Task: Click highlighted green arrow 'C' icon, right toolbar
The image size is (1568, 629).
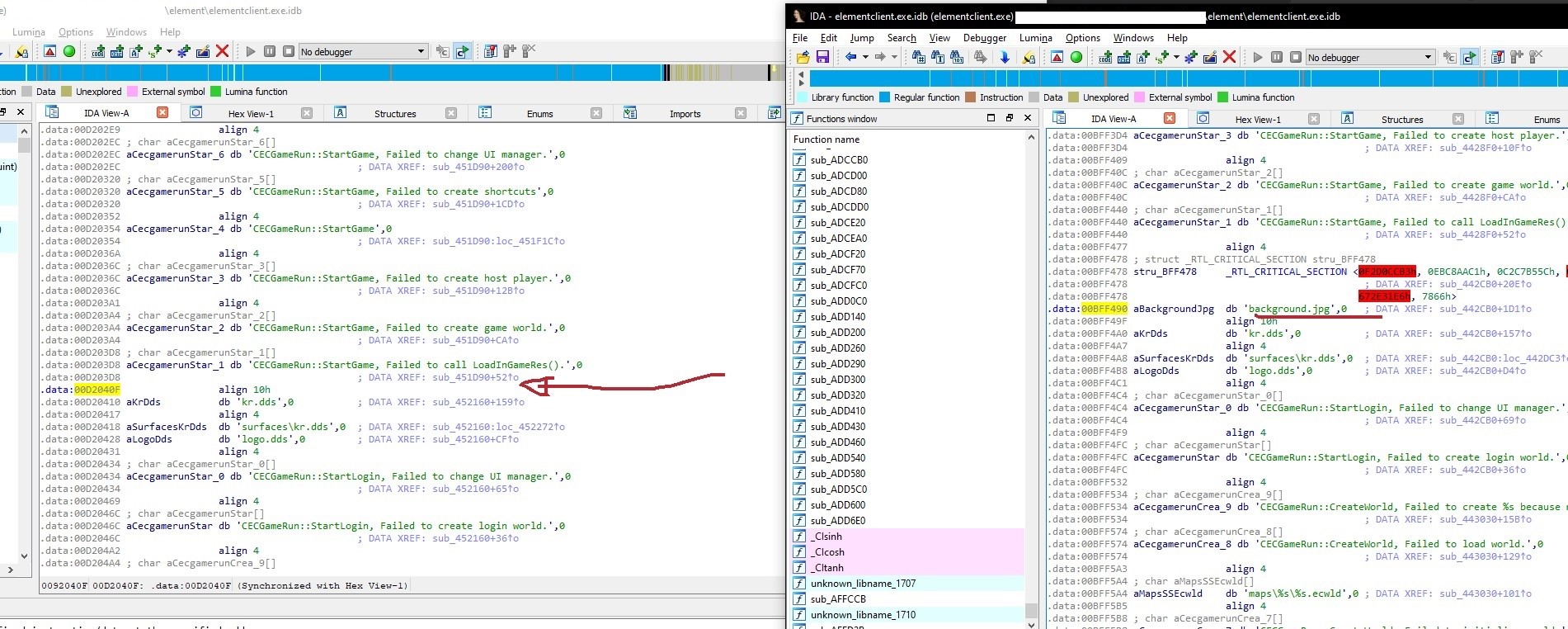Action: click(x=1469, y=57)
